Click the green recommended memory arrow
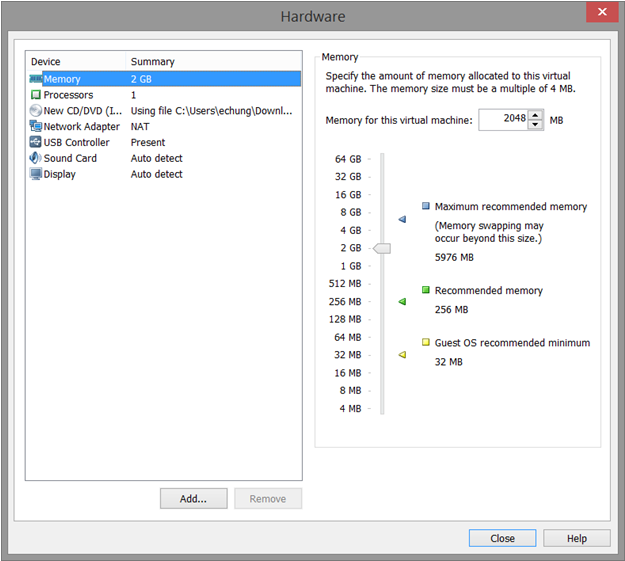This screenshot has height=561, width=625. point(402,301)
